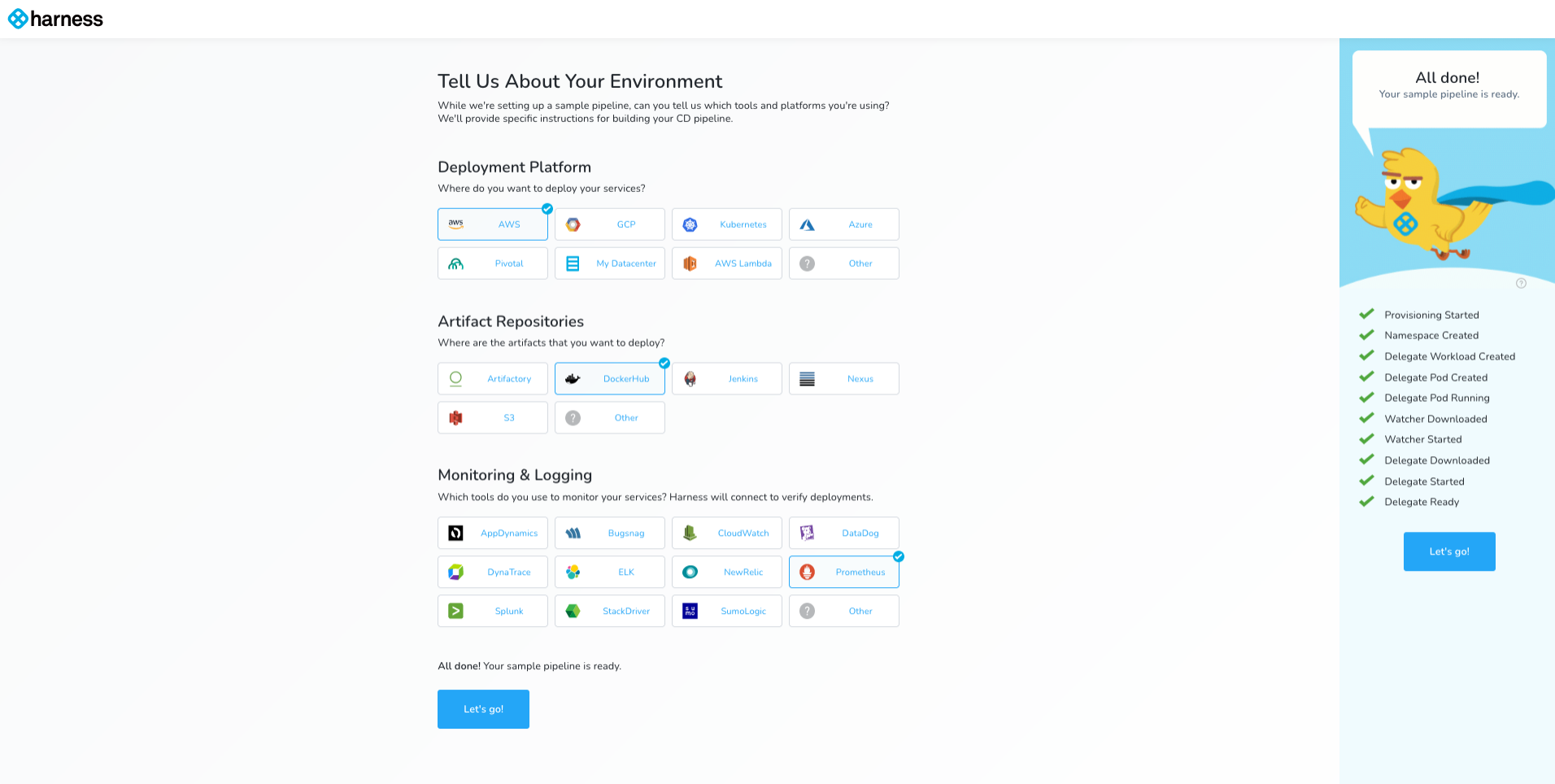Pick Other under Monitoring & Logging
The width and height of the screenshot is (1555, 784).
coord(844,612)
